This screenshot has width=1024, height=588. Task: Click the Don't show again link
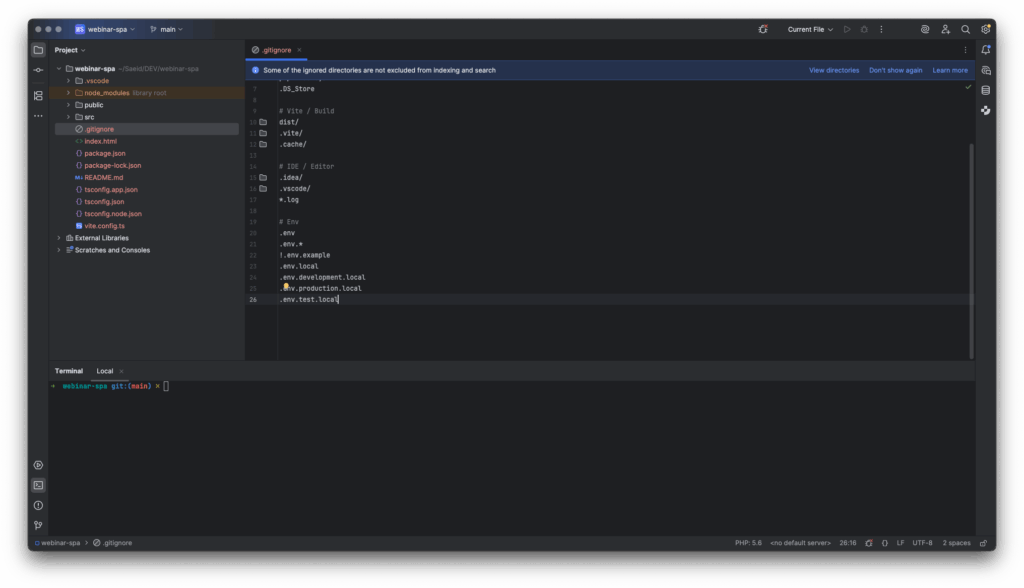click(x=895, y=71)
